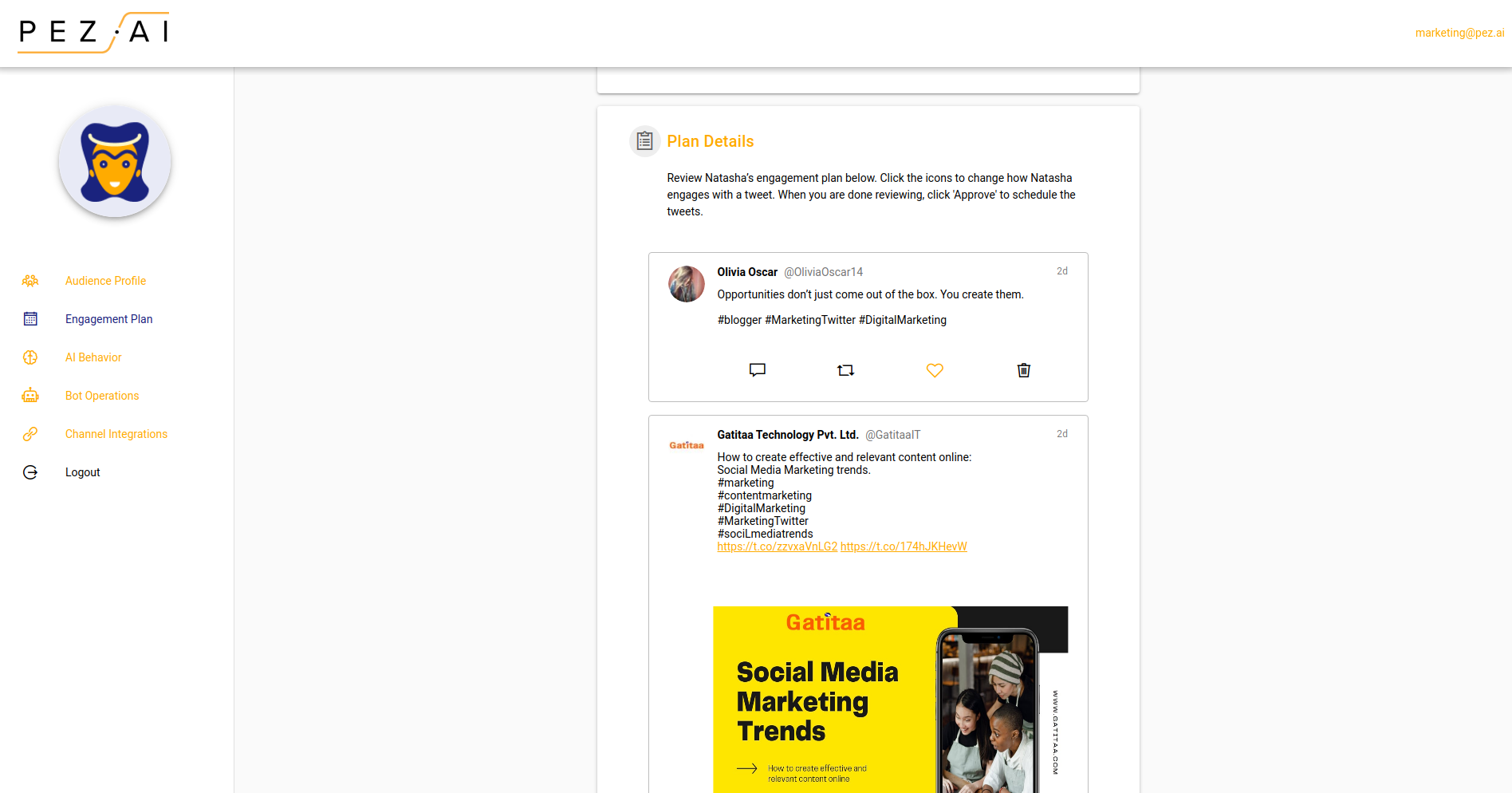Open the marketing@pez.ai account menu
Viewport: 1512px width, 793px height.
[1459, 33]
